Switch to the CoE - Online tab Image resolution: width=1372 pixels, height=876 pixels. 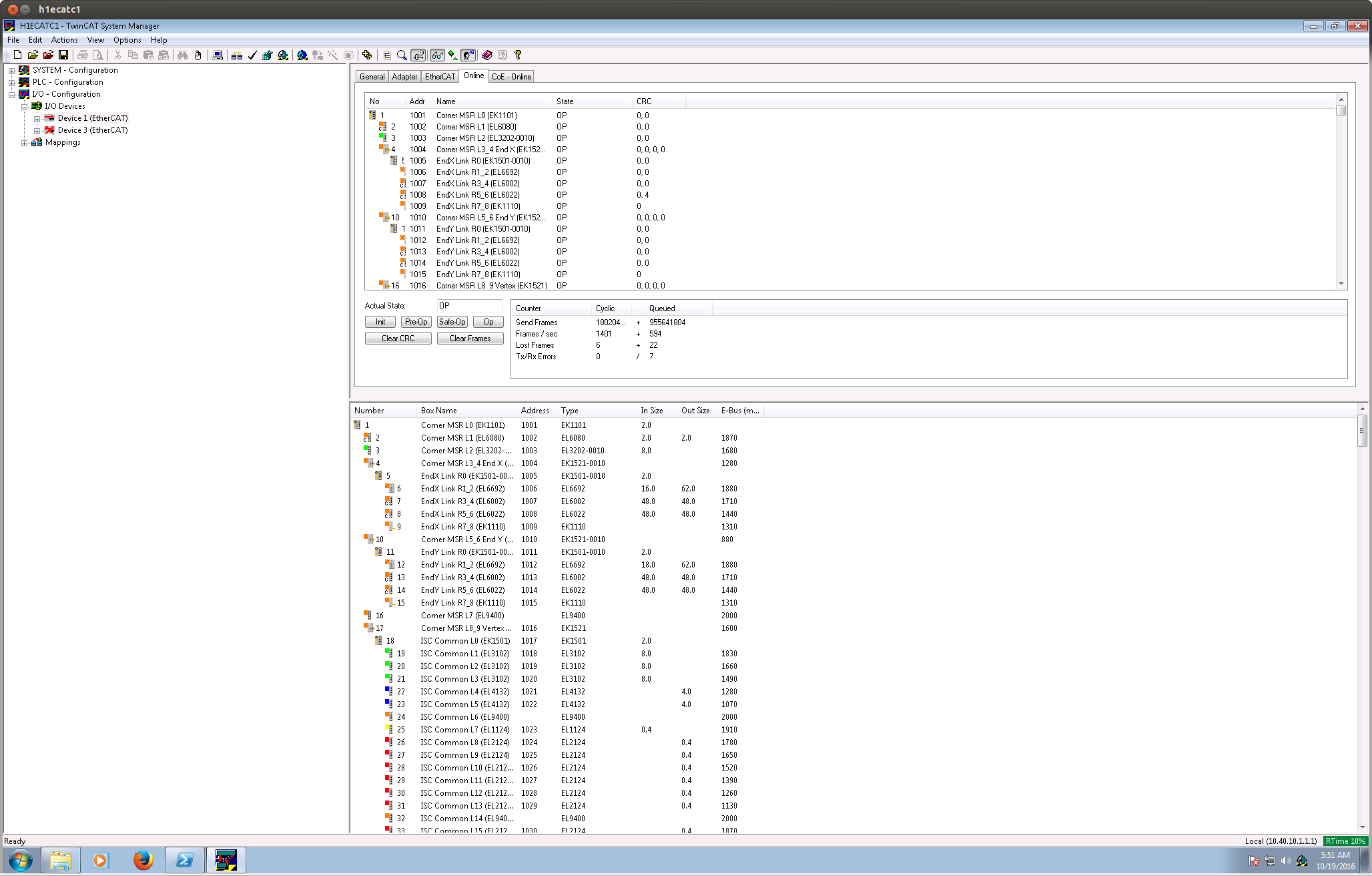pos(511,77)
